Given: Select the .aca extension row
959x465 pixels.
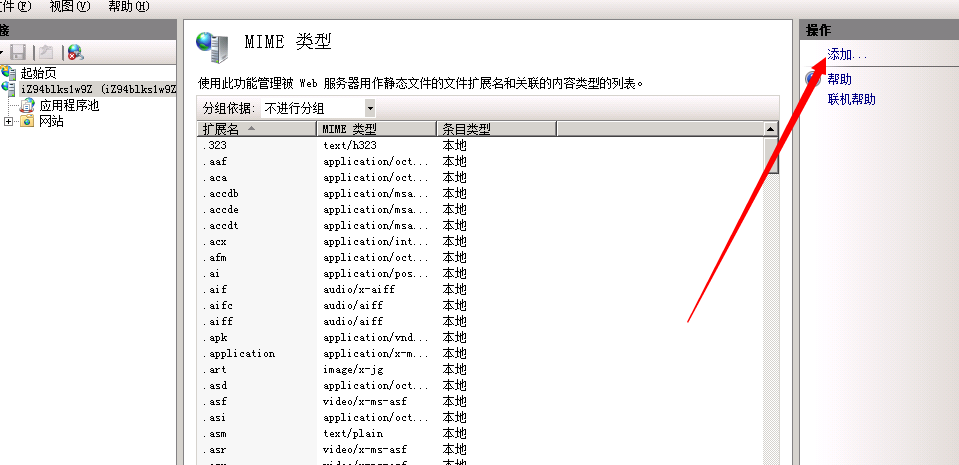Looking at the screenshot, I should point(480,177).
